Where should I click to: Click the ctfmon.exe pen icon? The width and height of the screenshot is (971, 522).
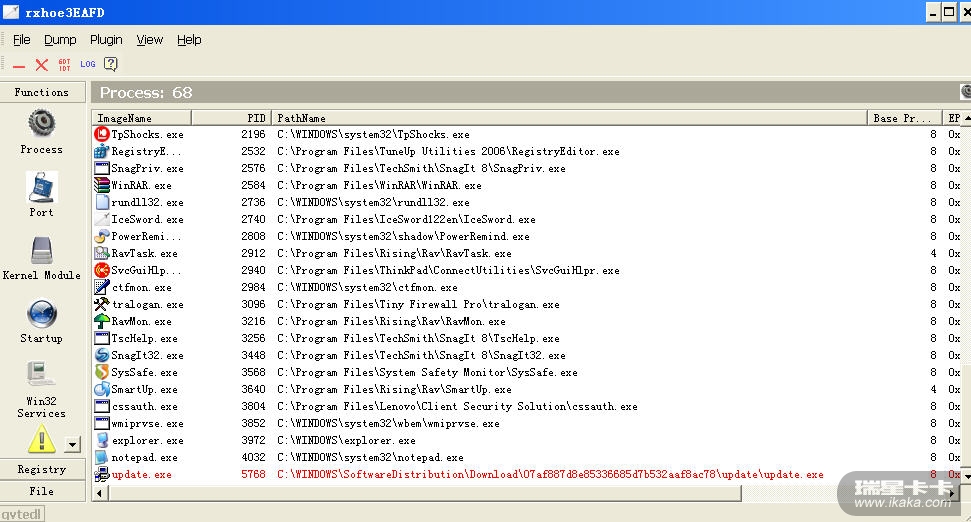(102, 287)
